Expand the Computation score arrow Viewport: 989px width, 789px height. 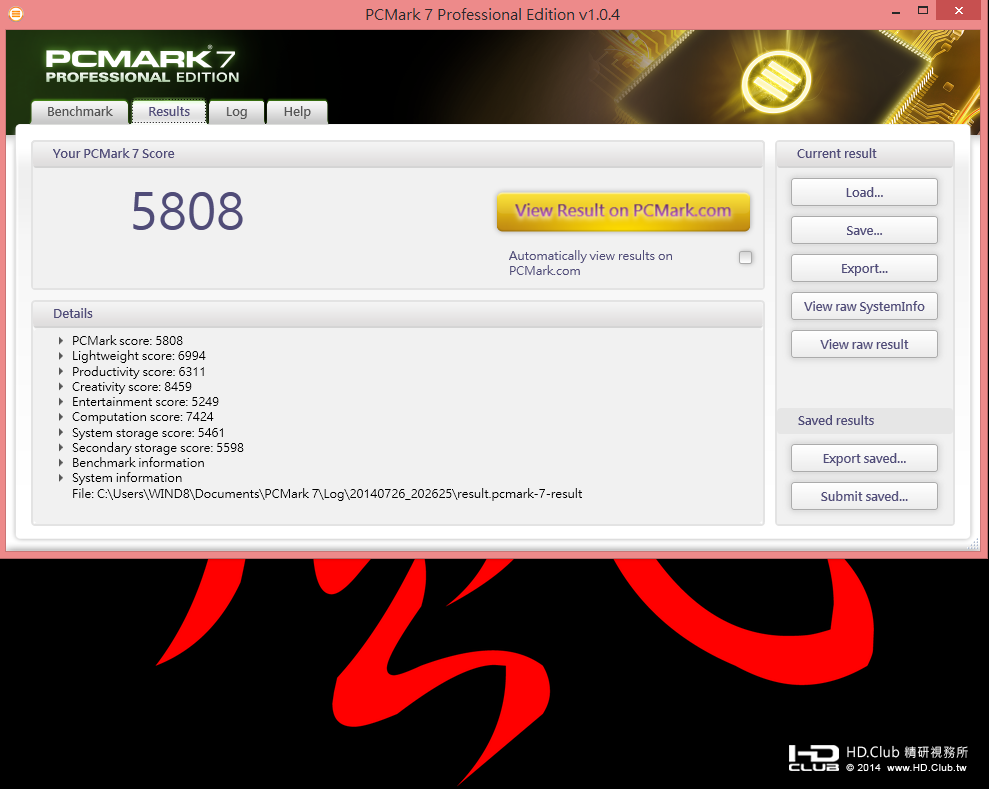61,417
